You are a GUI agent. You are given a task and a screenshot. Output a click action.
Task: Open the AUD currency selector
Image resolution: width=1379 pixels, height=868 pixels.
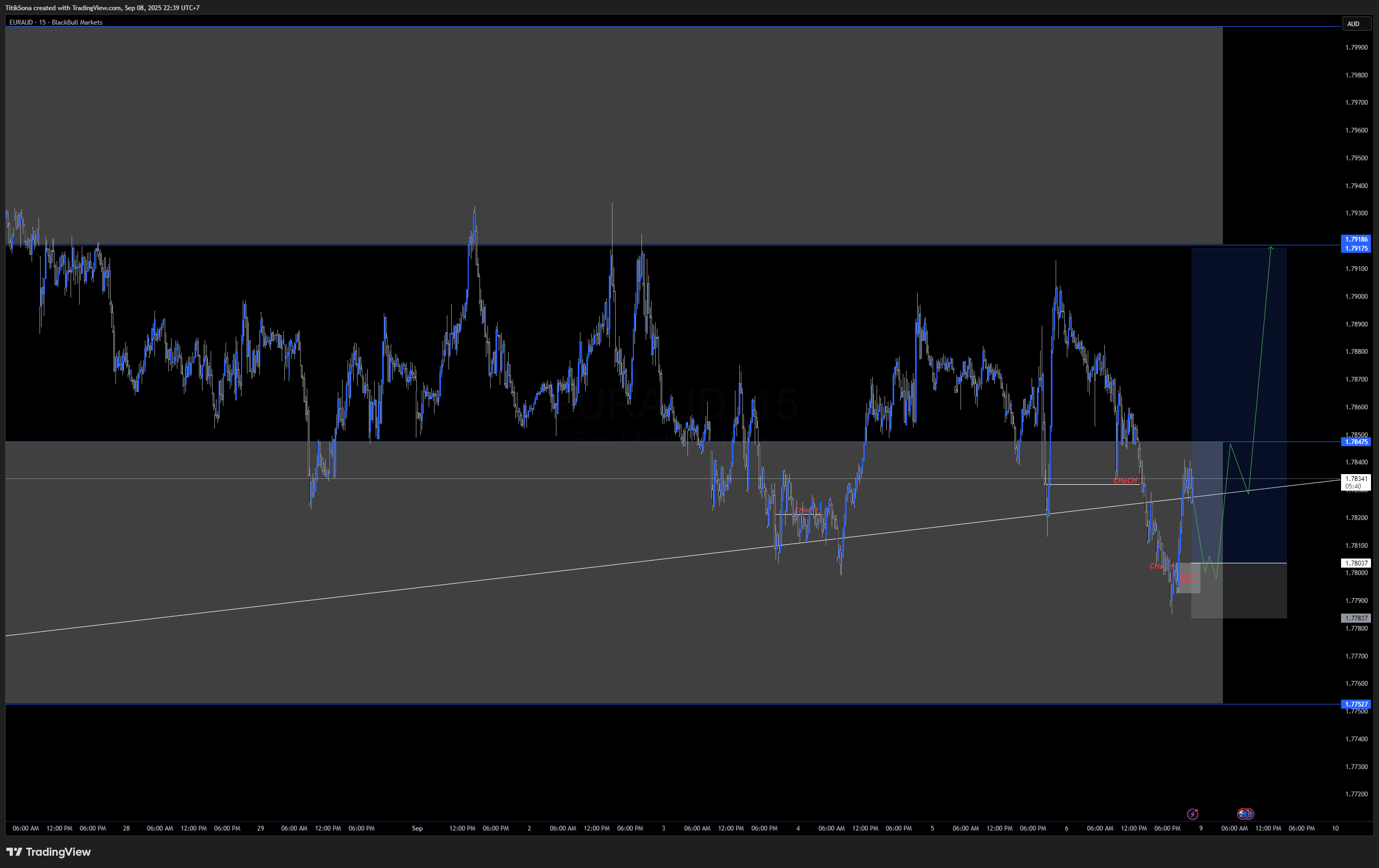[x=1357, y=24]
